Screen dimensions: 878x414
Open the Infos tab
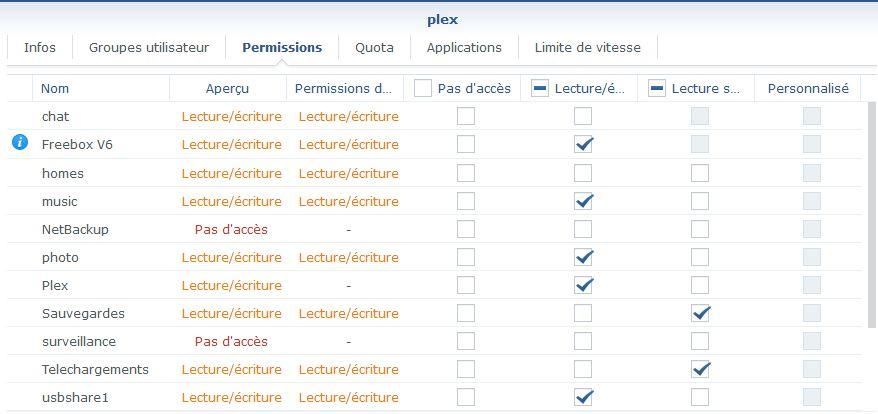[40, 47]
